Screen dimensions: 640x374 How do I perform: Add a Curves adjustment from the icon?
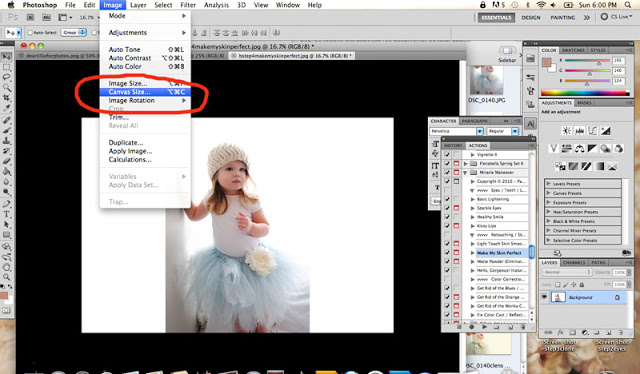point(592,131)
